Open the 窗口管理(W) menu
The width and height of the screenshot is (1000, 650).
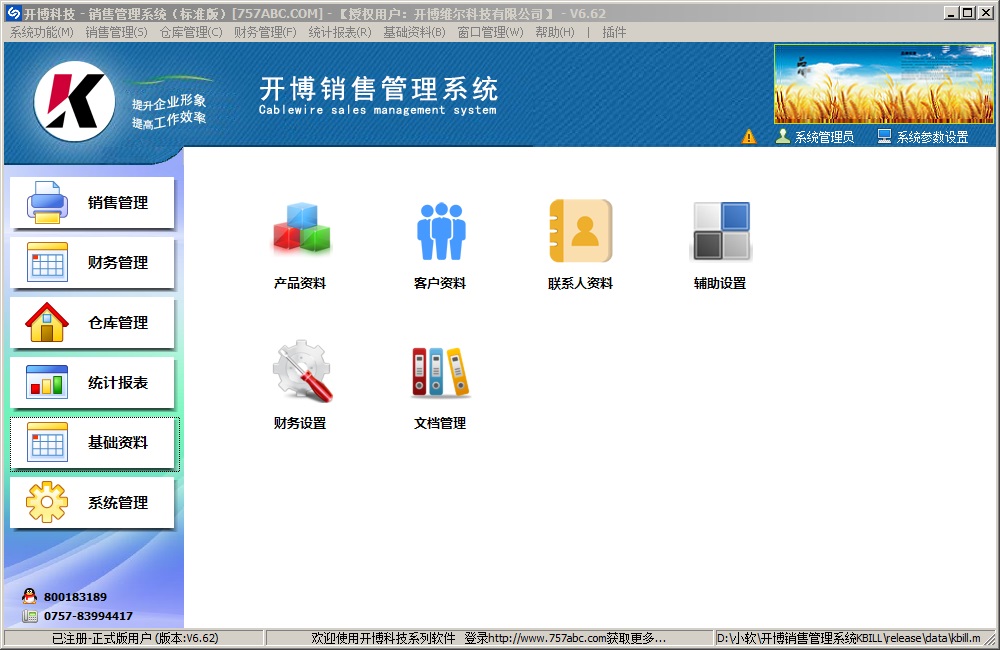click(490, 32)
